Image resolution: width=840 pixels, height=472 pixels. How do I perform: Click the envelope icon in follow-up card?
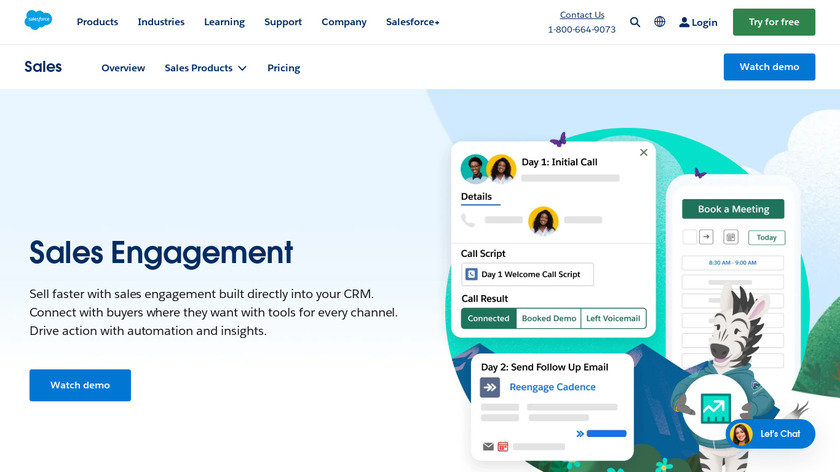[488, 446]
